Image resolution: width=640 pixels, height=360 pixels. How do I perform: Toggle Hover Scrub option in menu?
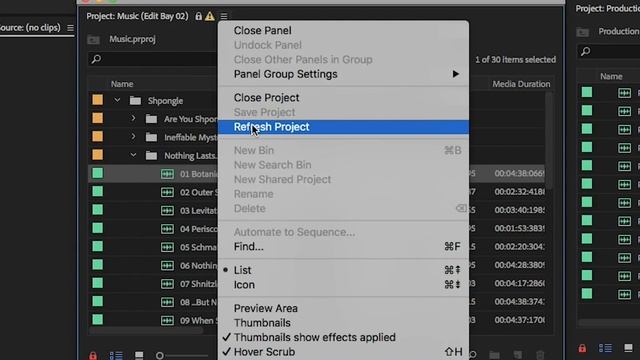[x=264, y=352]
